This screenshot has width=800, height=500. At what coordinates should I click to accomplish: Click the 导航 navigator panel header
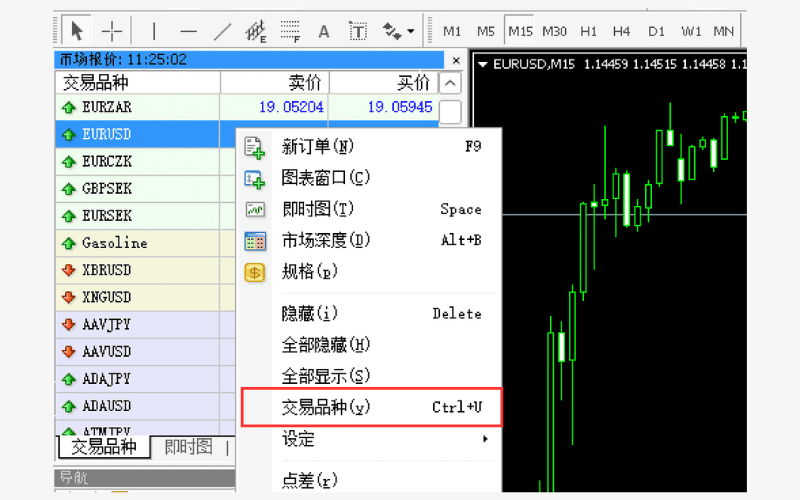tap(145, 478)
